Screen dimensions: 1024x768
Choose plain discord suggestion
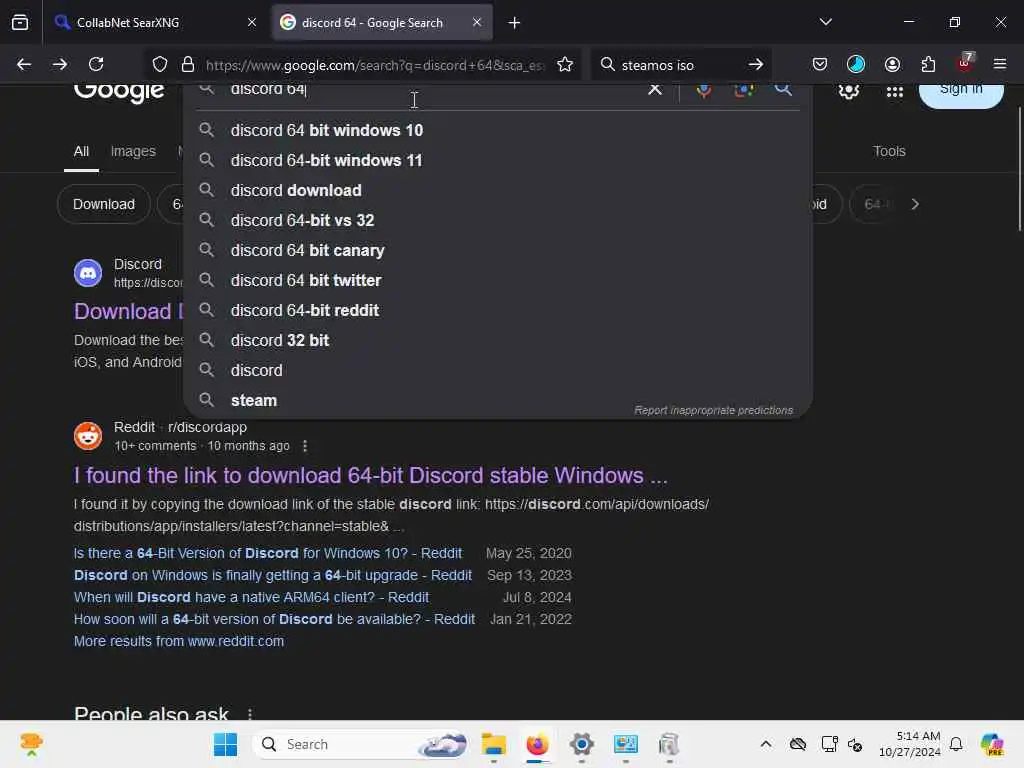click(x=498, y=370)
